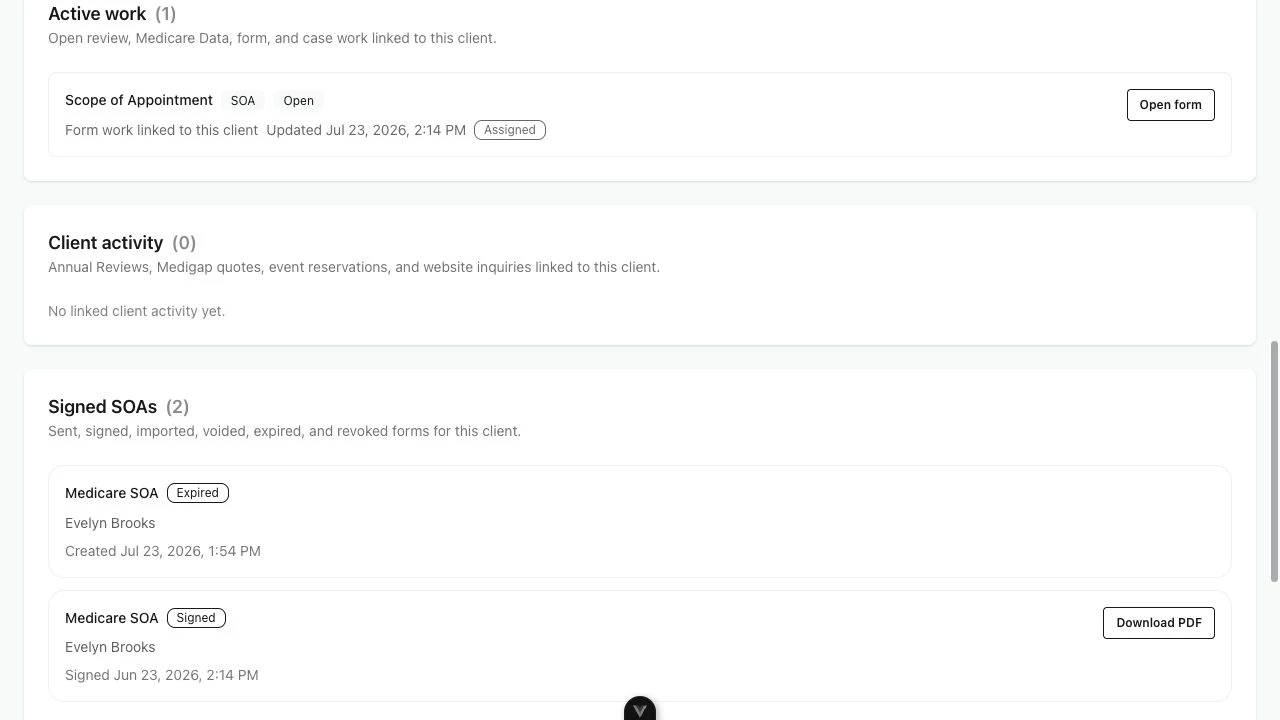Click the 'Updated Jul 23, 2026, 2:14 PM' timestamp
Image resolution: width=1280 pixels, height=720 pixels.
coord(366,130)
